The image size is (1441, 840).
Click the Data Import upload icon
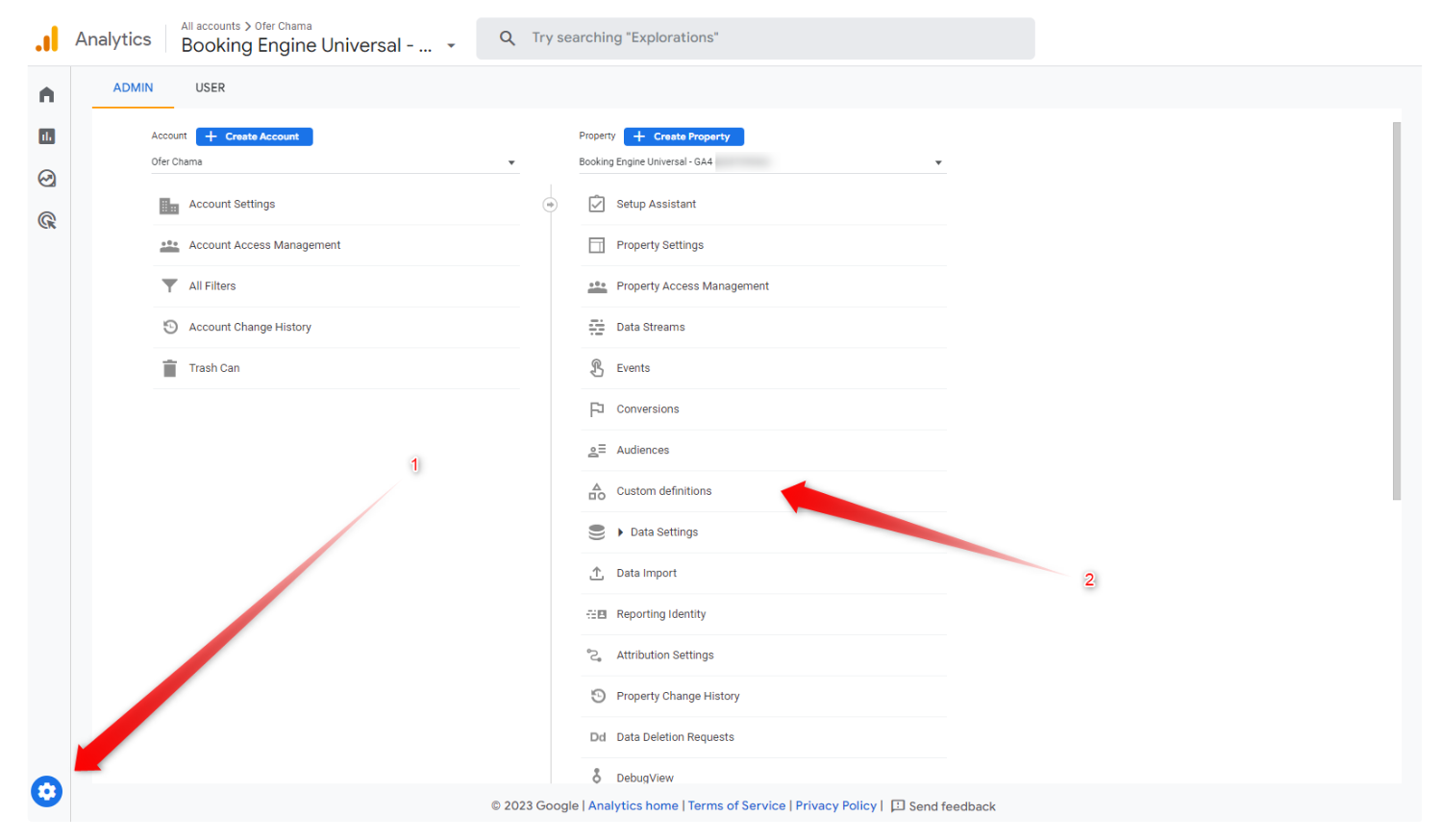597,574
